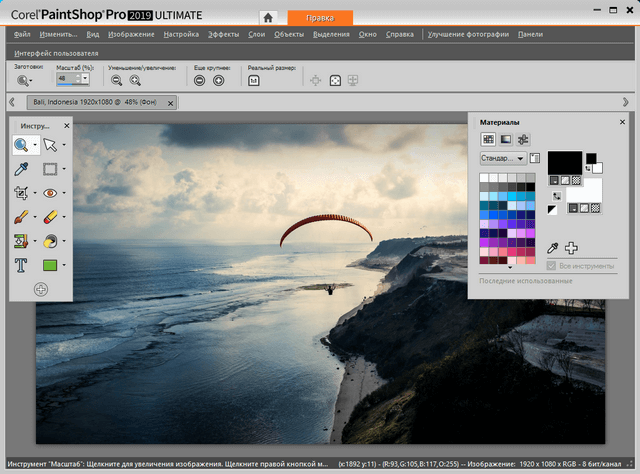This screenshot has width=640, height=474.
Task: Toggle the 'Все инструменты' checkbox
Action: click(551, 265)
